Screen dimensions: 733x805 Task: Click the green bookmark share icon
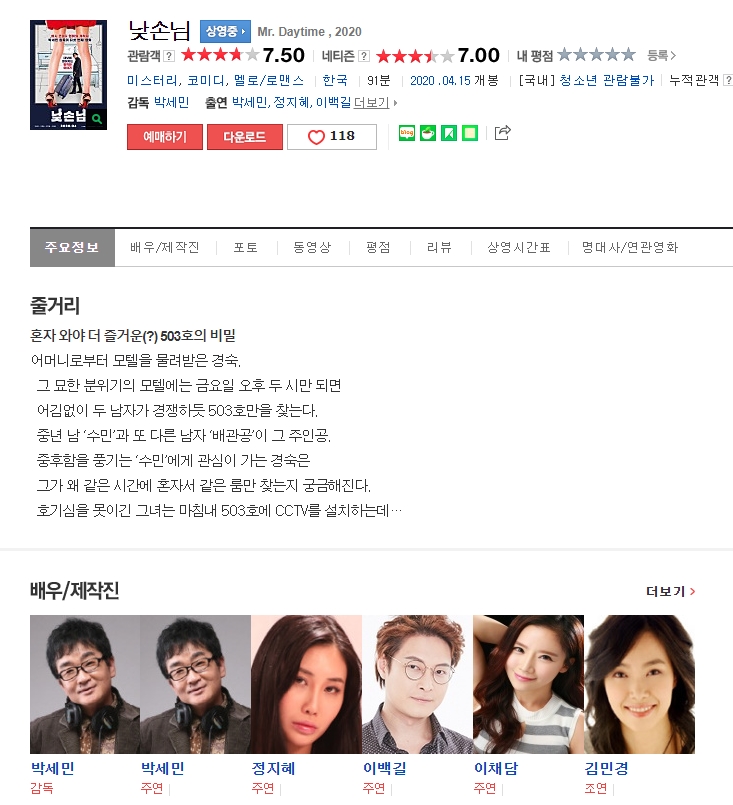coord(449,133)
